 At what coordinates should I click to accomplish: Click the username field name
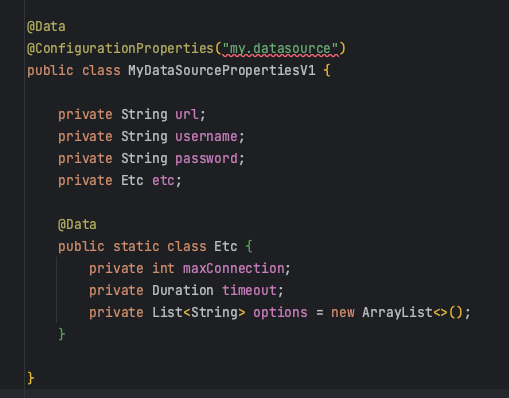(x=206, y=137)
